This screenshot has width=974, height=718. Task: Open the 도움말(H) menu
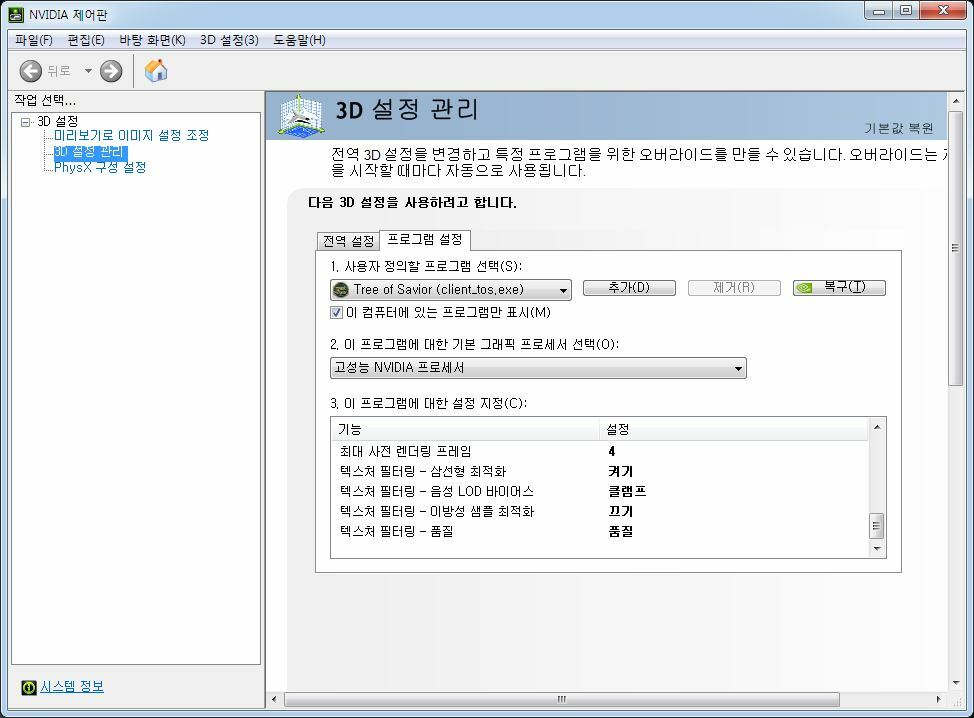click(x=299, y=40)
